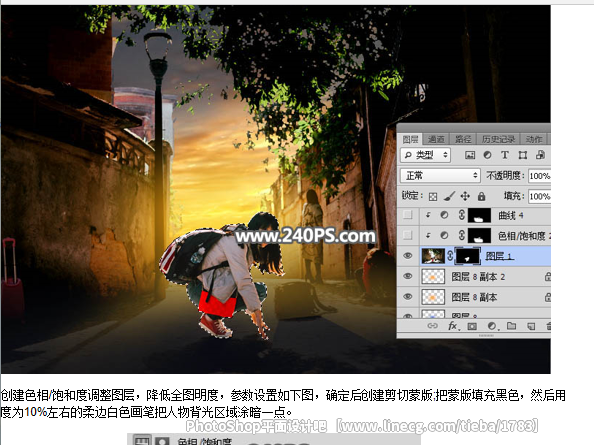Viewport: 594px width, 445px height.
Task: Click the 填充 100% field
Action: click(539, 197)
